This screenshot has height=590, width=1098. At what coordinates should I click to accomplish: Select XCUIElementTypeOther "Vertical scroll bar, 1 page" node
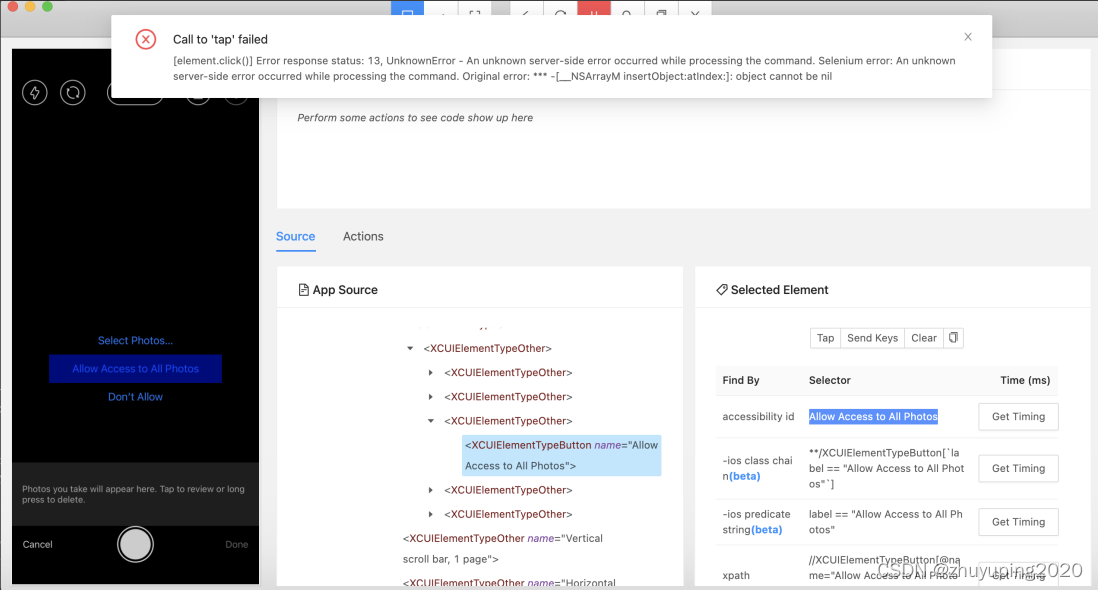point(503,549)
